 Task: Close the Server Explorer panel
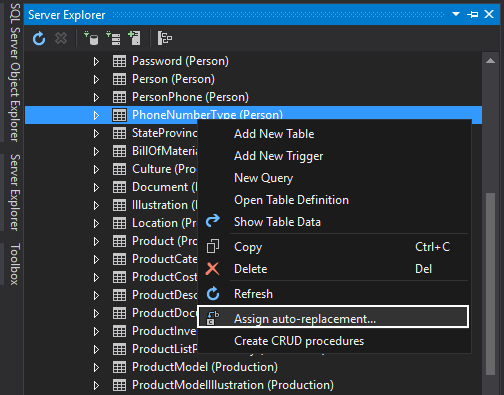coord(489,14)
